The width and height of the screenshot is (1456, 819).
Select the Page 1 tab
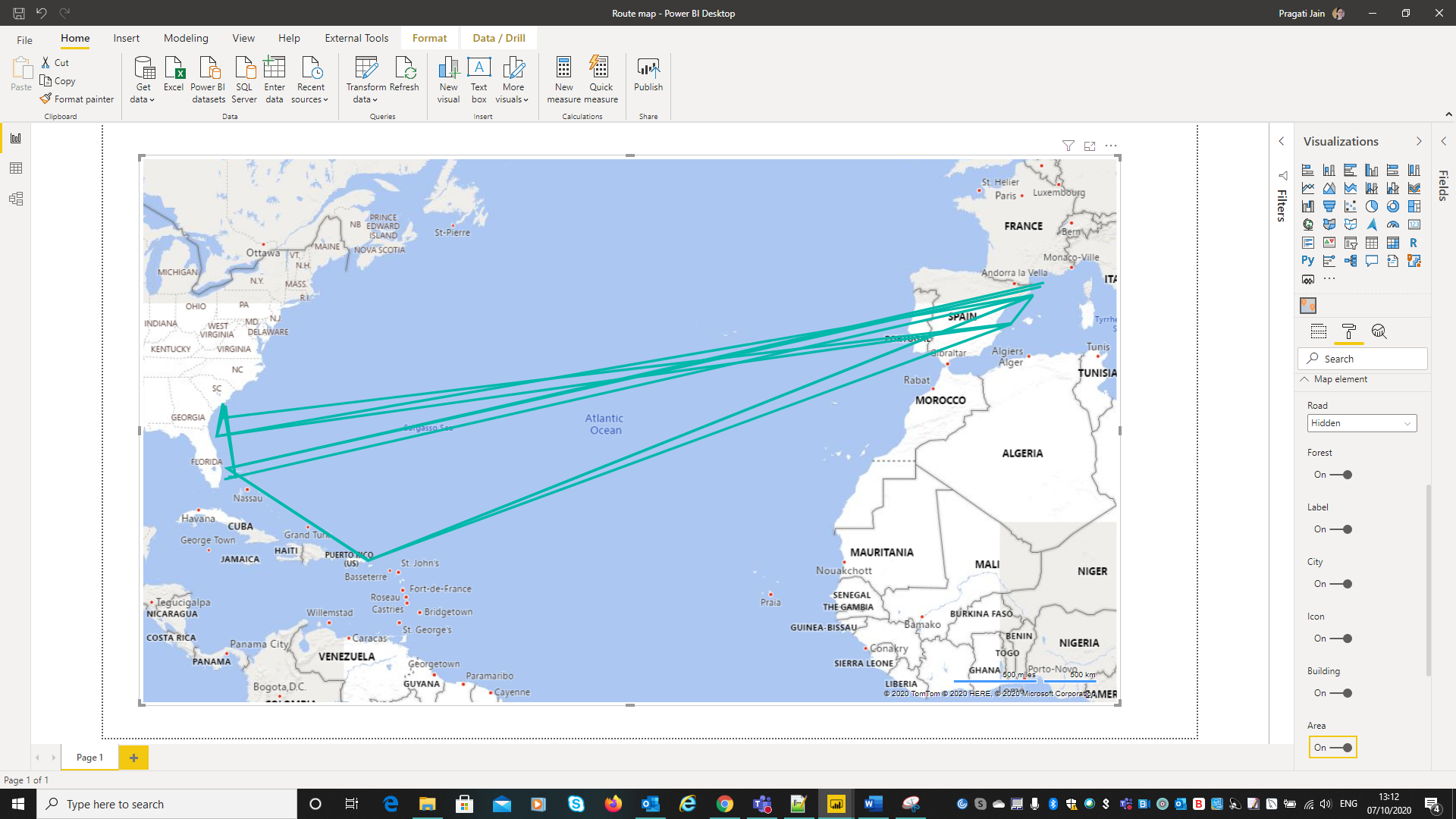89,758
